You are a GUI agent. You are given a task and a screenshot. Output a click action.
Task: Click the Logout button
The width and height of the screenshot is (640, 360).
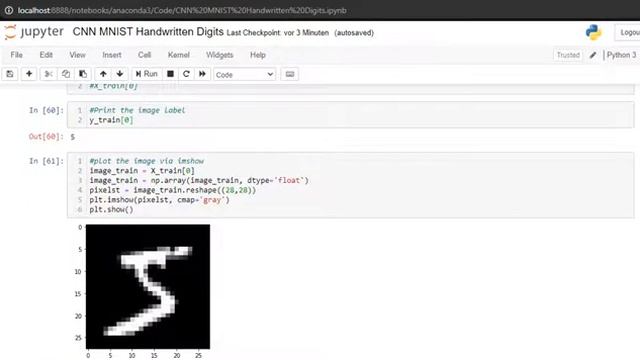tap(628, 33)
